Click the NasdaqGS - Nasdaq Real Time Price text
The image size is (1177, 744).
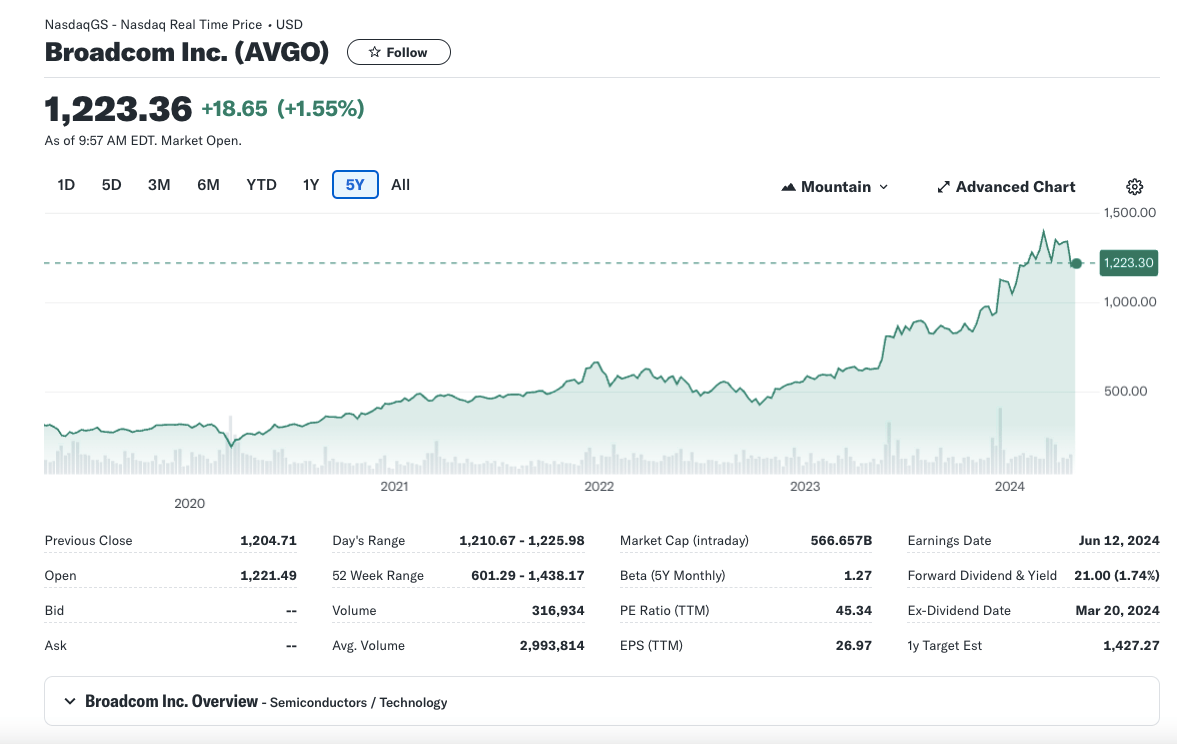pos(153,25)
